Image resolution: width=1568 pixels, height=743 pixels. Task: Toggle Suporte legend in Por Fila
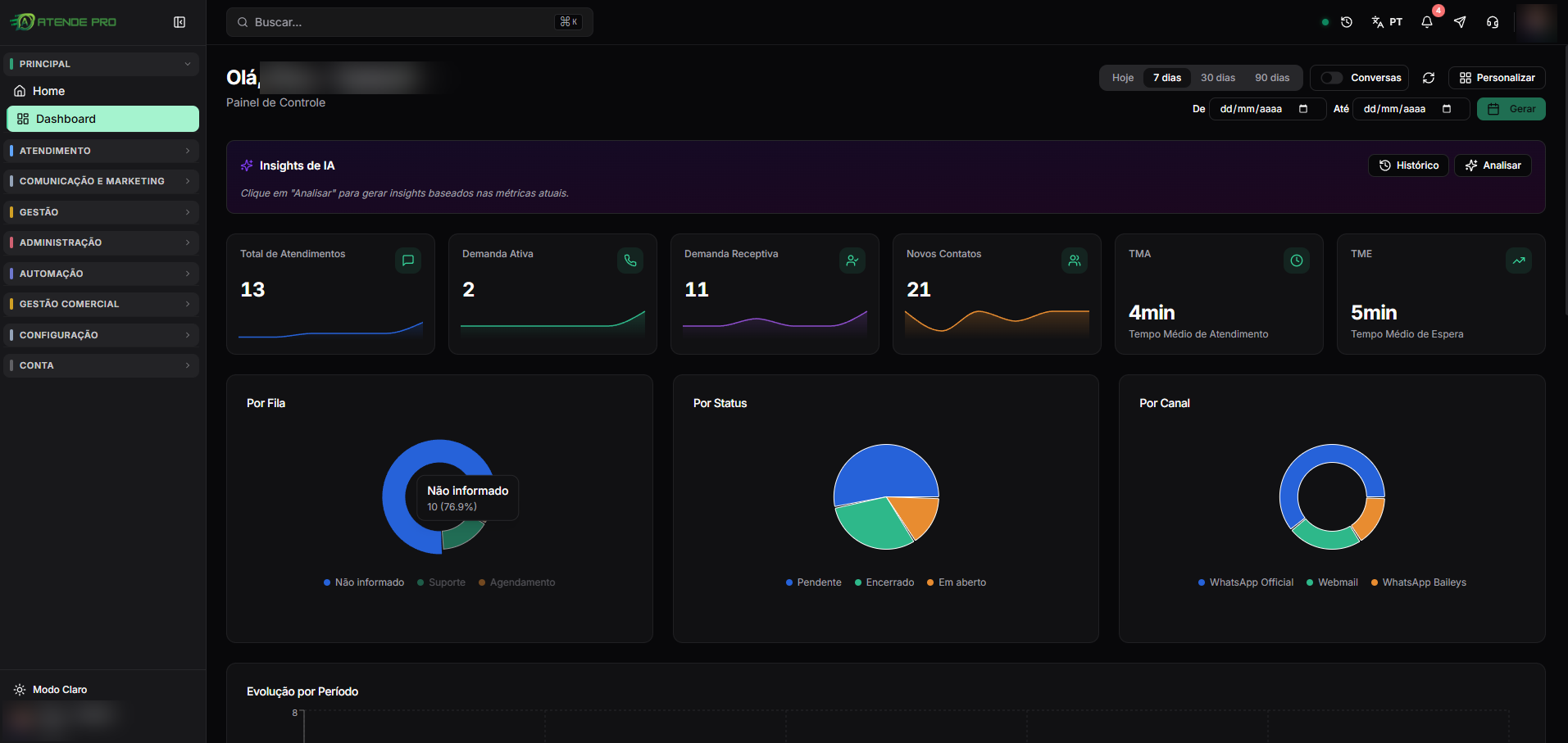441,582
